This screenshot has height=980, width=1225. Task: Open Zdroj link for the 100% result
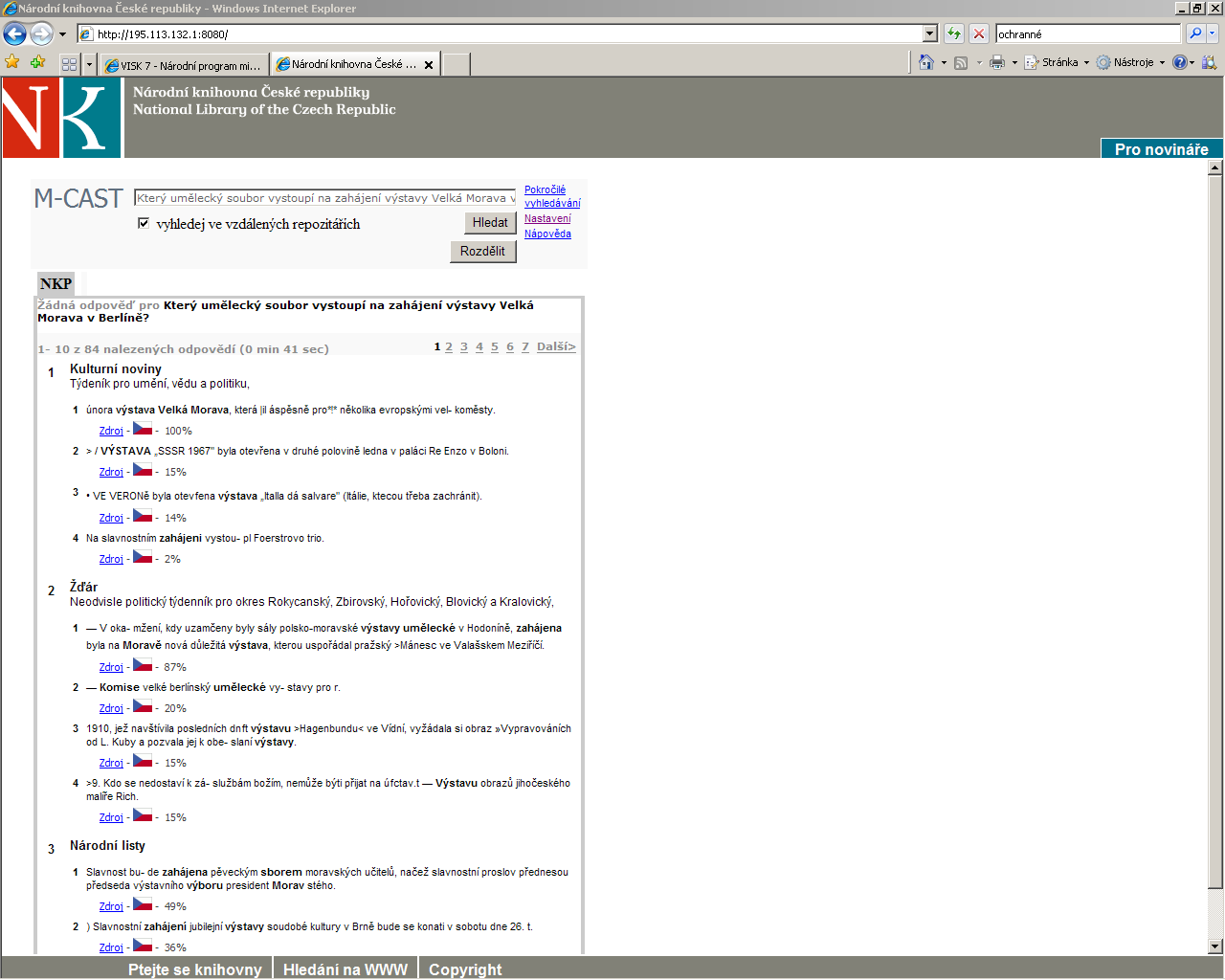pyautogui.click(x=111, y=431)
